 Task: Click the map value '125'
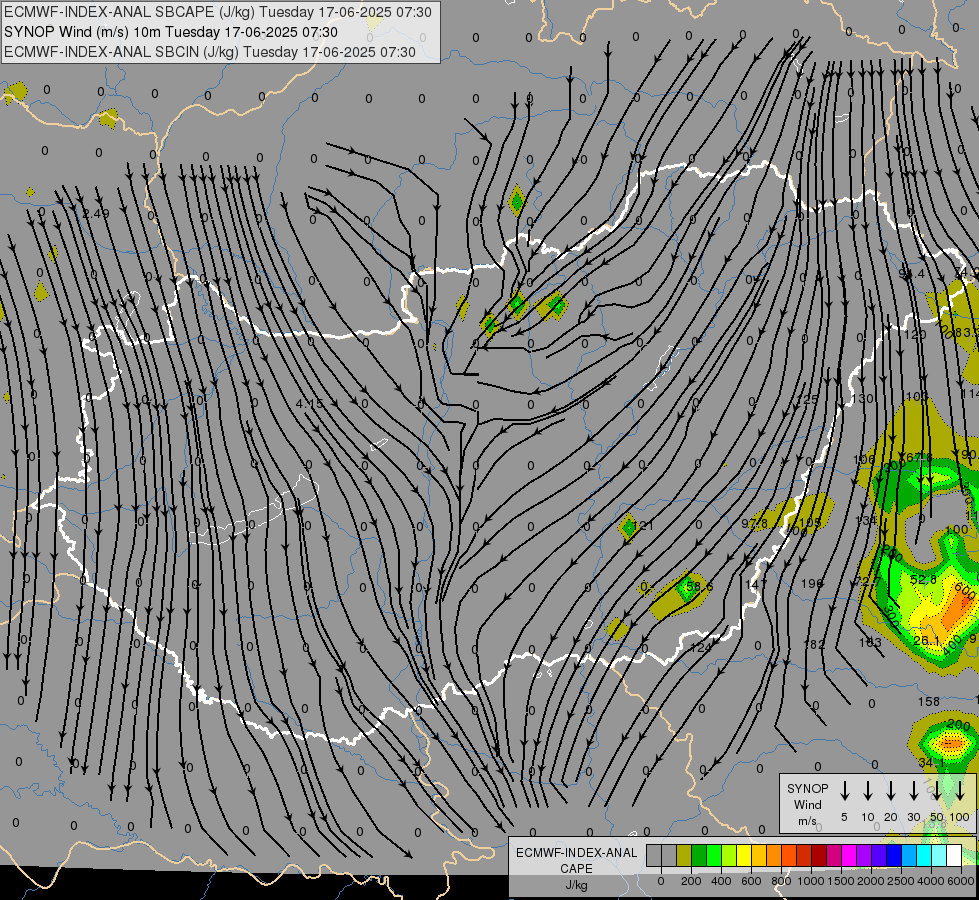tap(807, 399)
